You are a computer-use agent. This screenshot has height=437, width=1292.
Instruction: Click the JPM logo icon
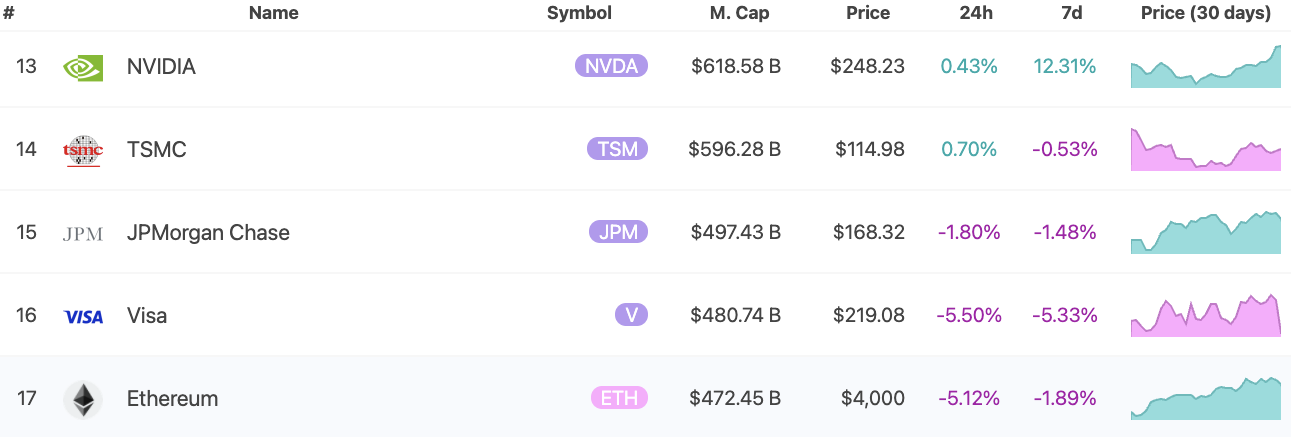click(83, 233)
